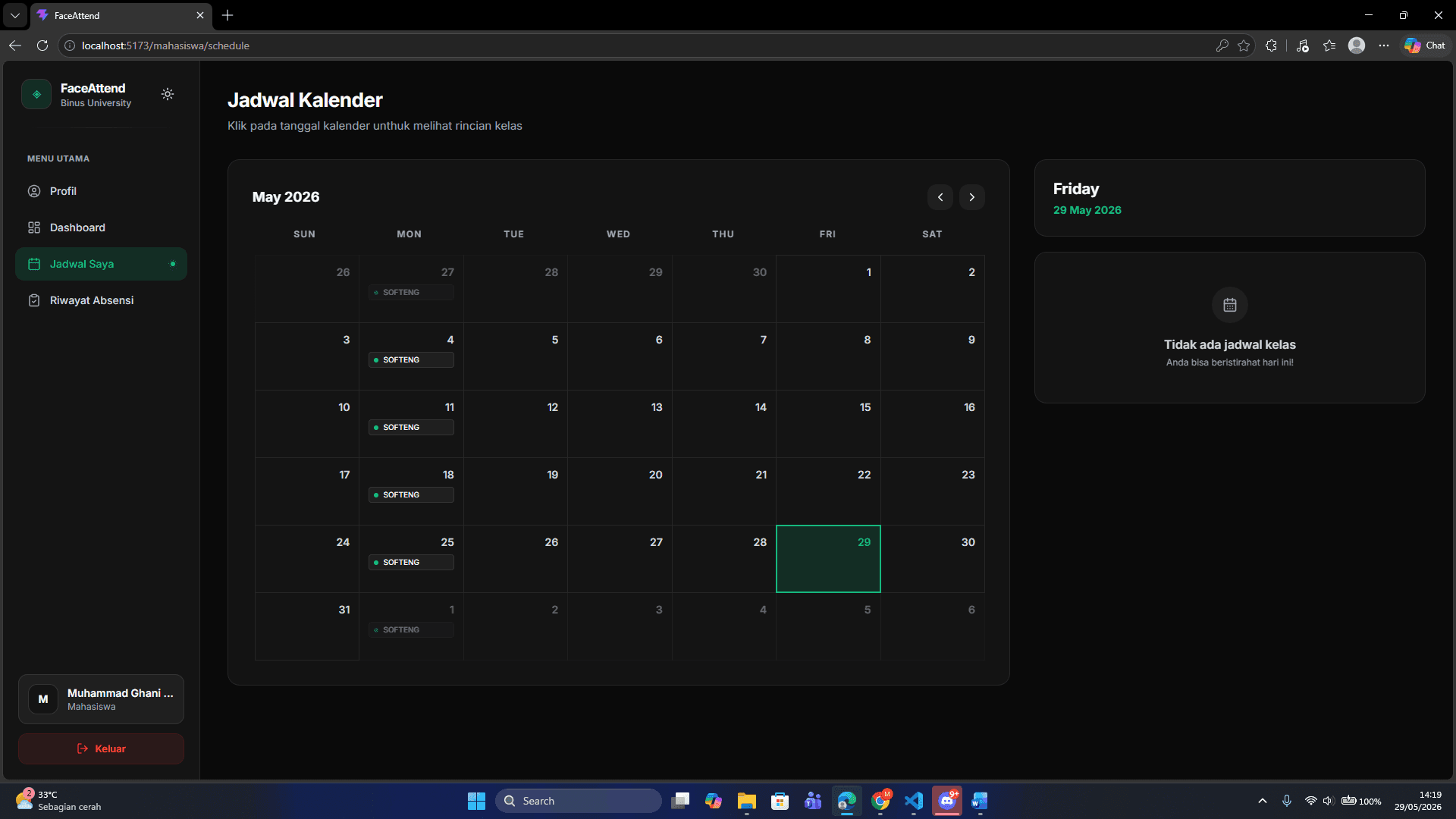This screenshot has height=819, width=1456.
Task: Select calendar date 29 highlighted cell
Action: [x=828, y=559]
